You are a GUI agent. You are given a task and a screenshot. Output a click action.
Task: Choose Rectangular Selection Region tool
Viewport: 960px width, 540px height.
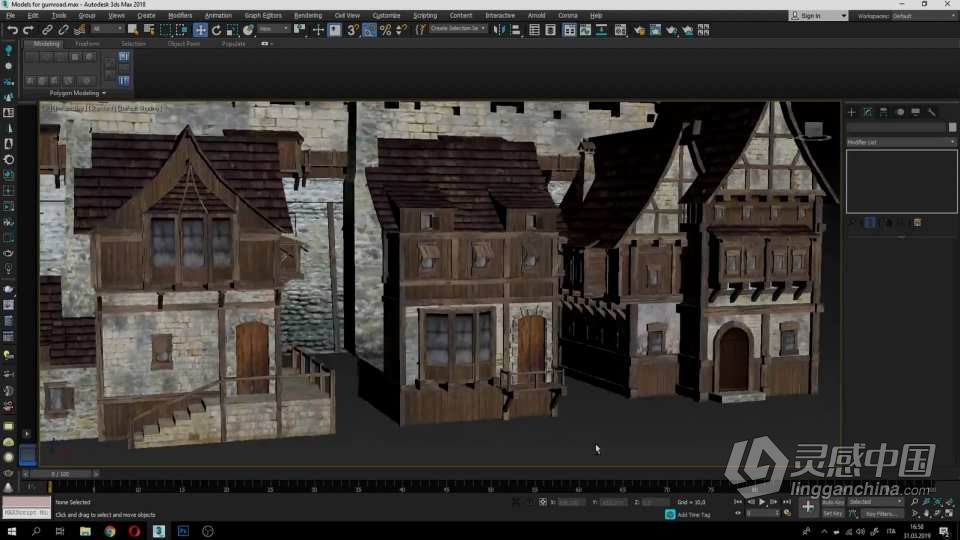(x=165, y=29)
